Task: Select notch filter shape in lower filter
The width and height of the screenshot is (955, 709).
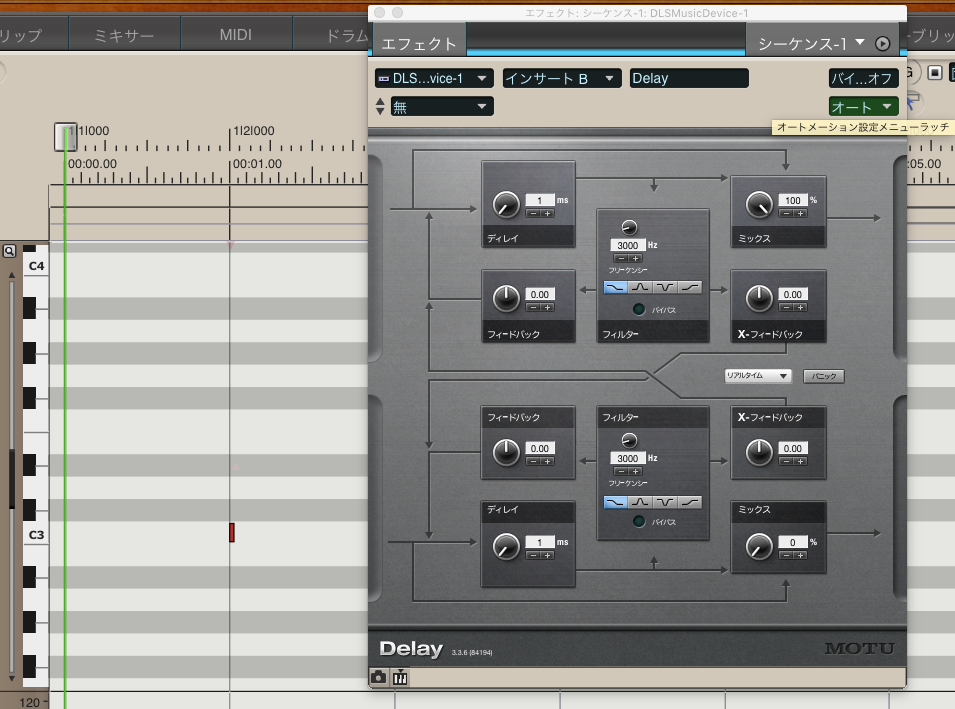Action: [x=665, y=502]
